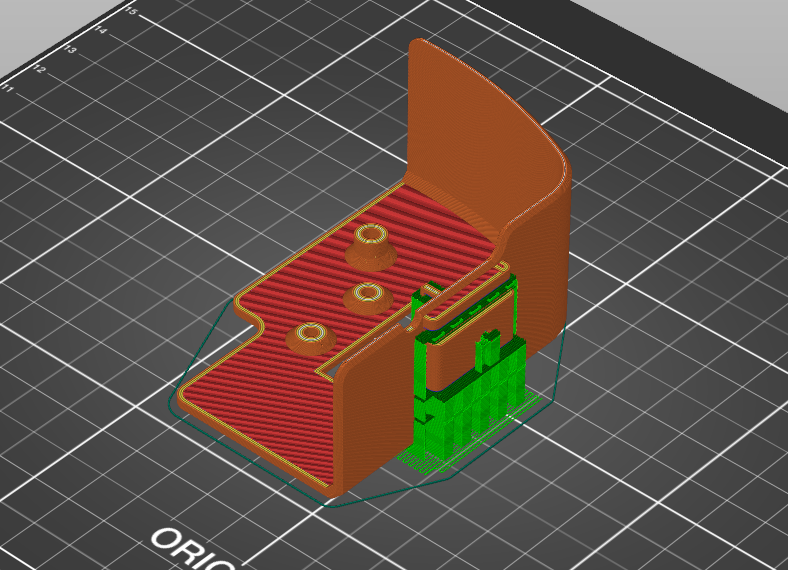Click the bed ruler label 12
The image size is (788, 570).
point(39,69)
